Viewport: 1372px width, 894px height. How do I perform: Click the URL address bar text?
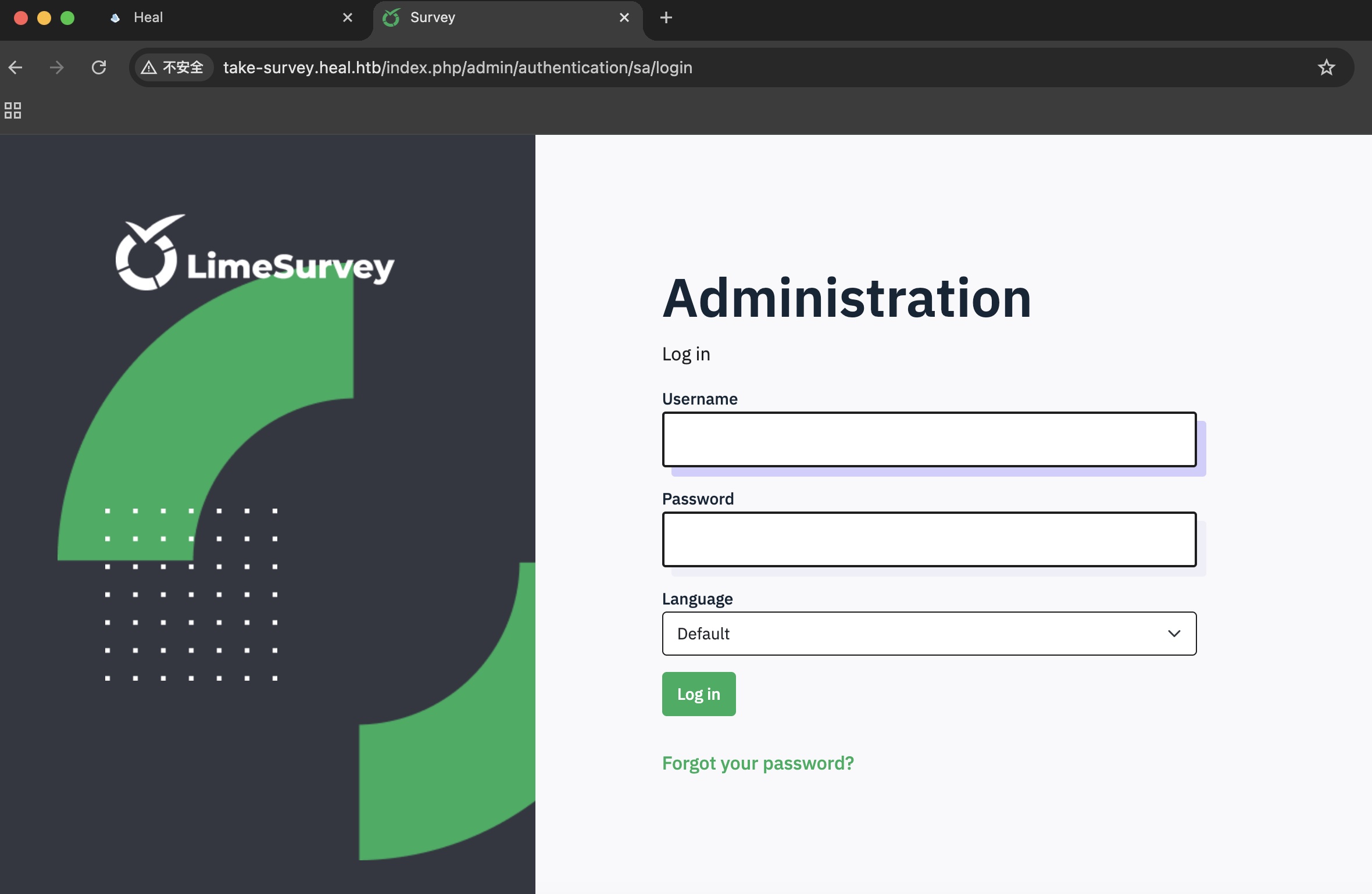[458, 67]
